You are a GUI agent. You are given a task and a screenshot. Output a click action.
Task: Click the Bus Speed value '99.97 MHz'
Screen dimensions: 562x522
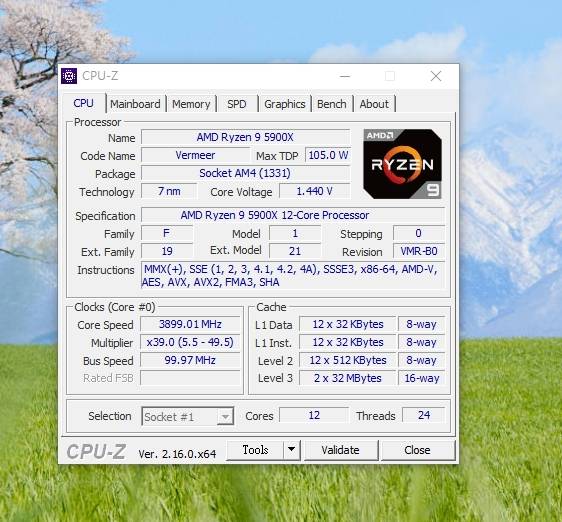(x=190, y=360)
